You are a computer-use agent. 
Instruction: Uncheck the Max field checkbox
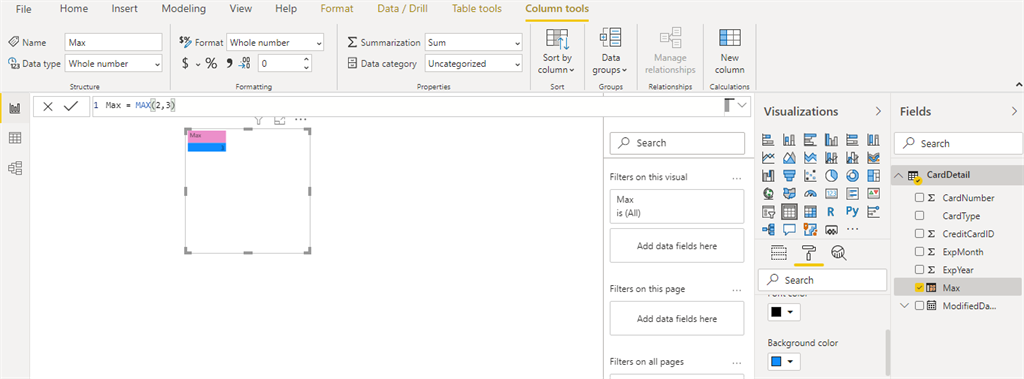[x=920, y=287]
